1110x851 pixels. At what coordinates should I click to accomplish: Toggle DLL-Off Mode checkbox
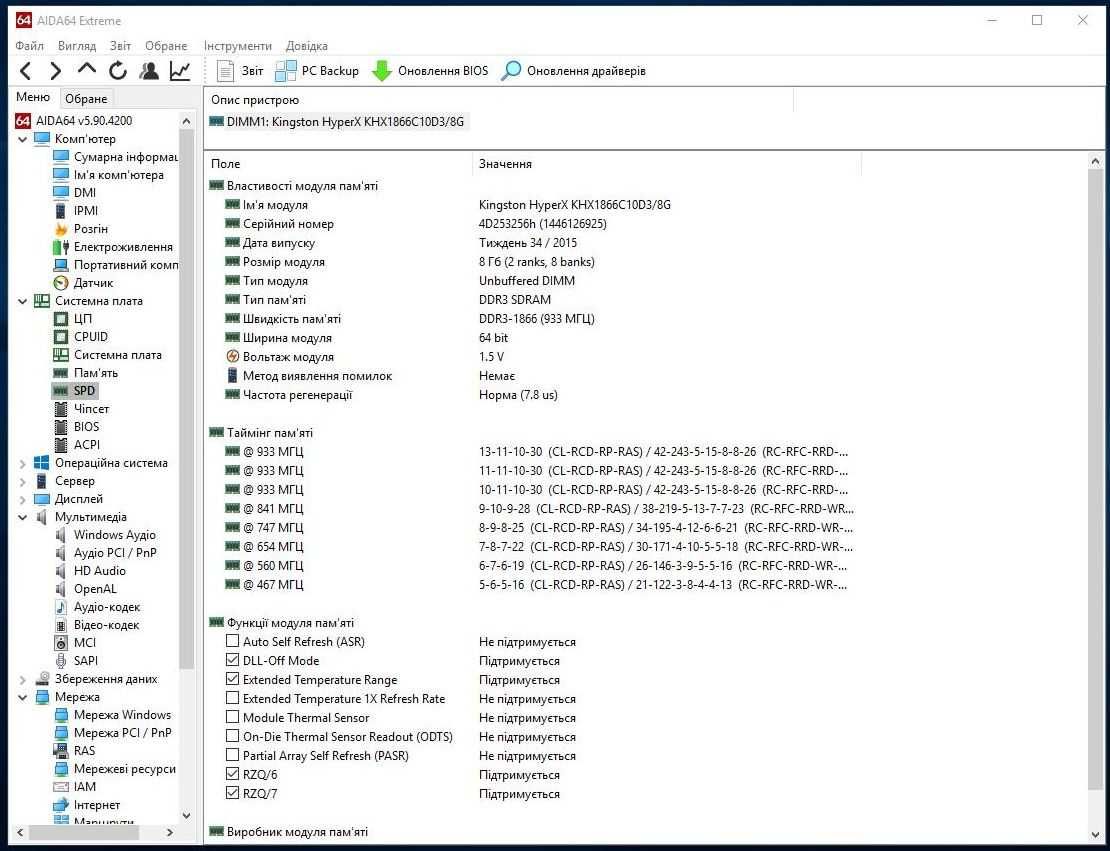pos(232,661)
